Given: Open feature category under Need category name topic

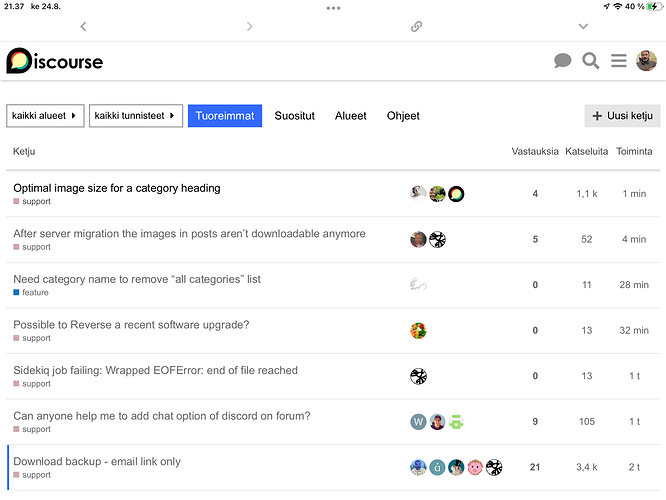Looking at the screenshot, I should click(31, 292).
